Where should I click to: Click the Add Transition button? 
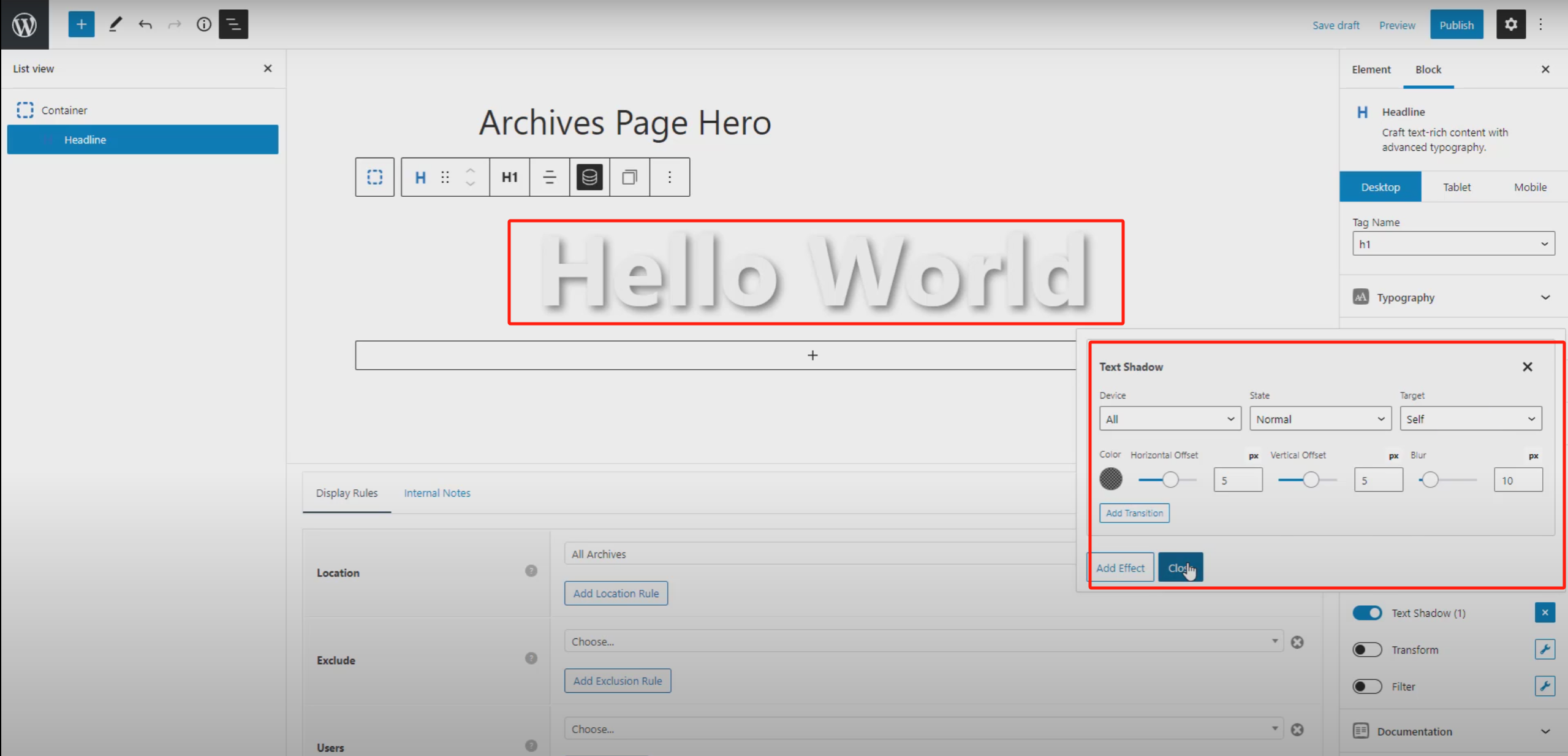[1134, 513]
